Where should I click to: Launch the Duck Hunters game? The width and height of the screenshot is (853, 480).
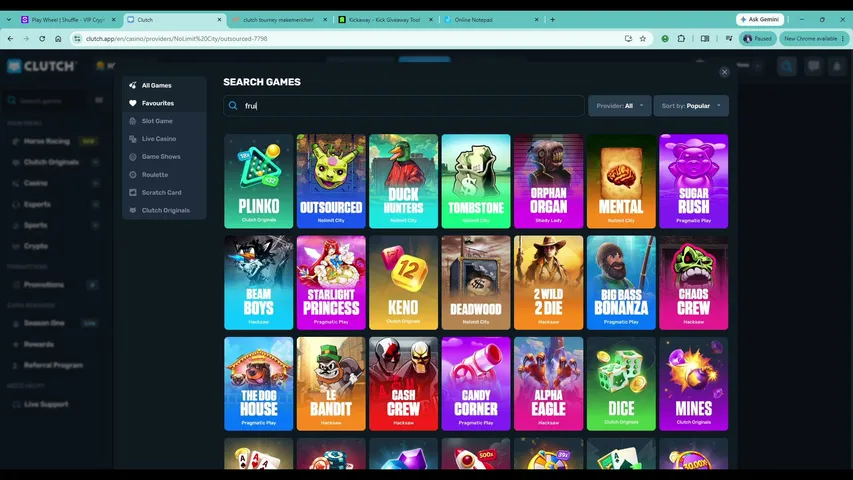[x=403, y=181]
